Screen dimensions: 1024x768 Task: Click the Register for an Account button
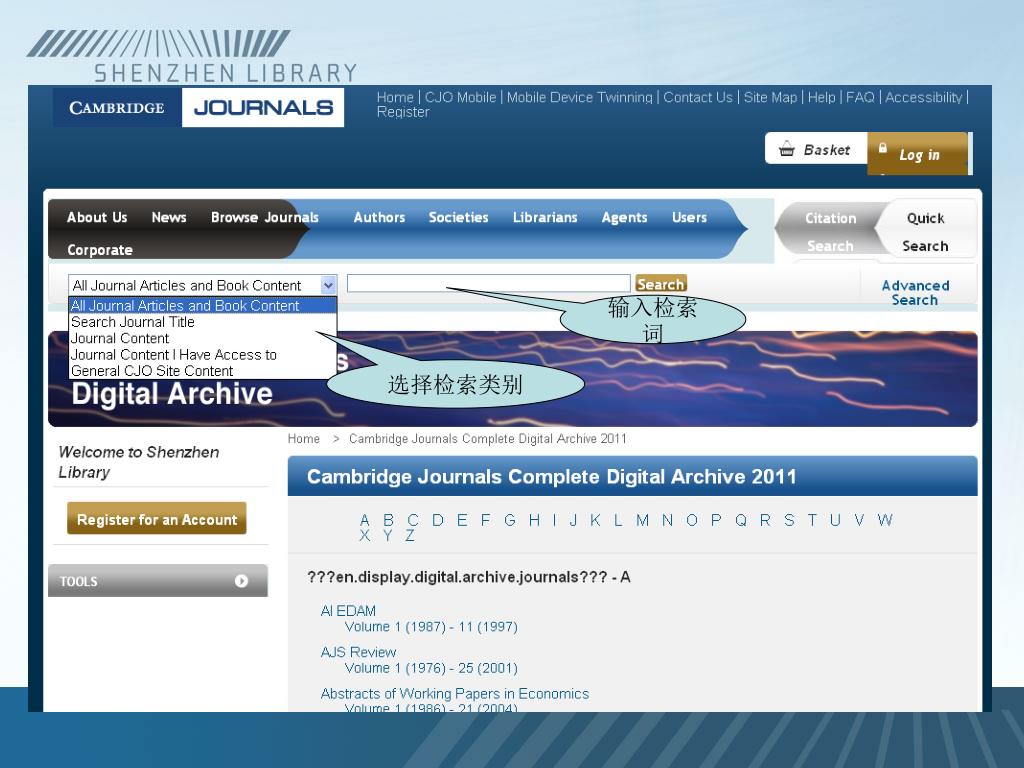tap(157, 519)
